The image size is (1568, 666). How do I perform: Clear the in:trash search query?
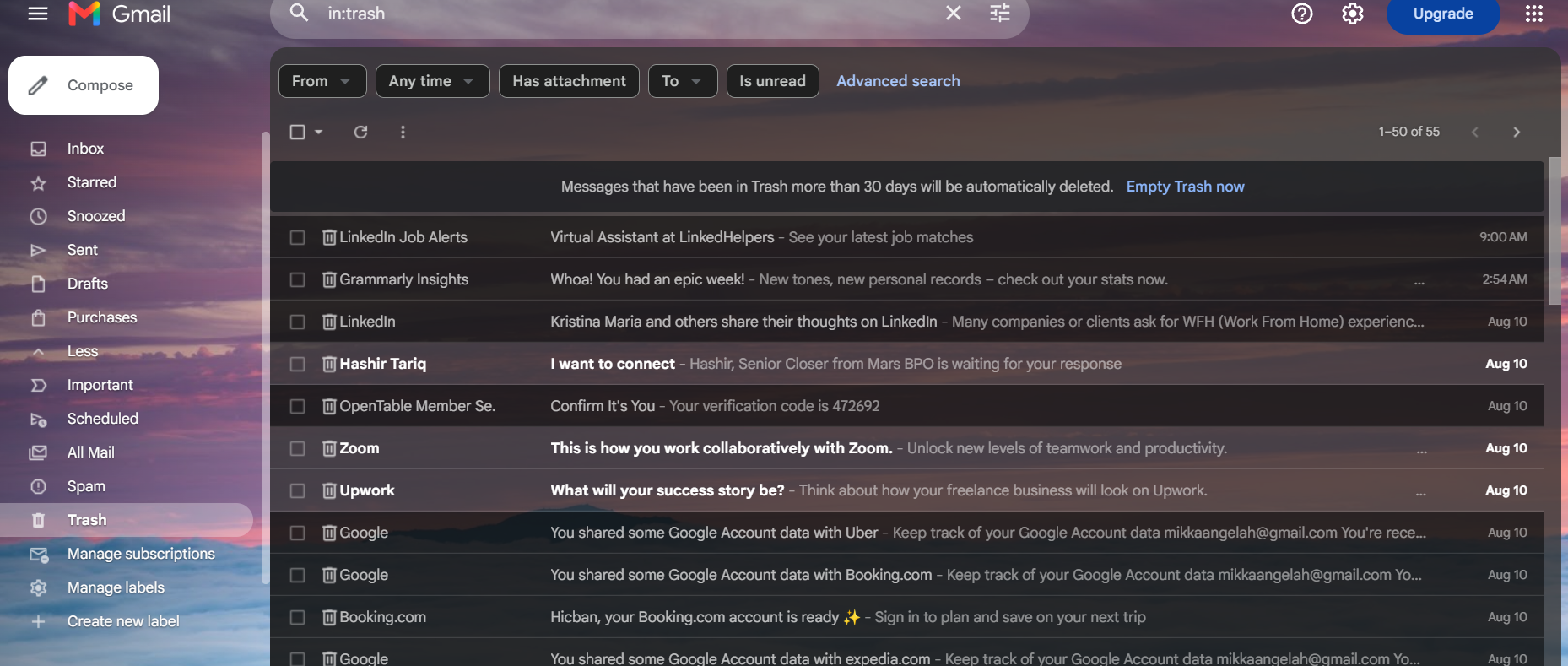[954, 13]
